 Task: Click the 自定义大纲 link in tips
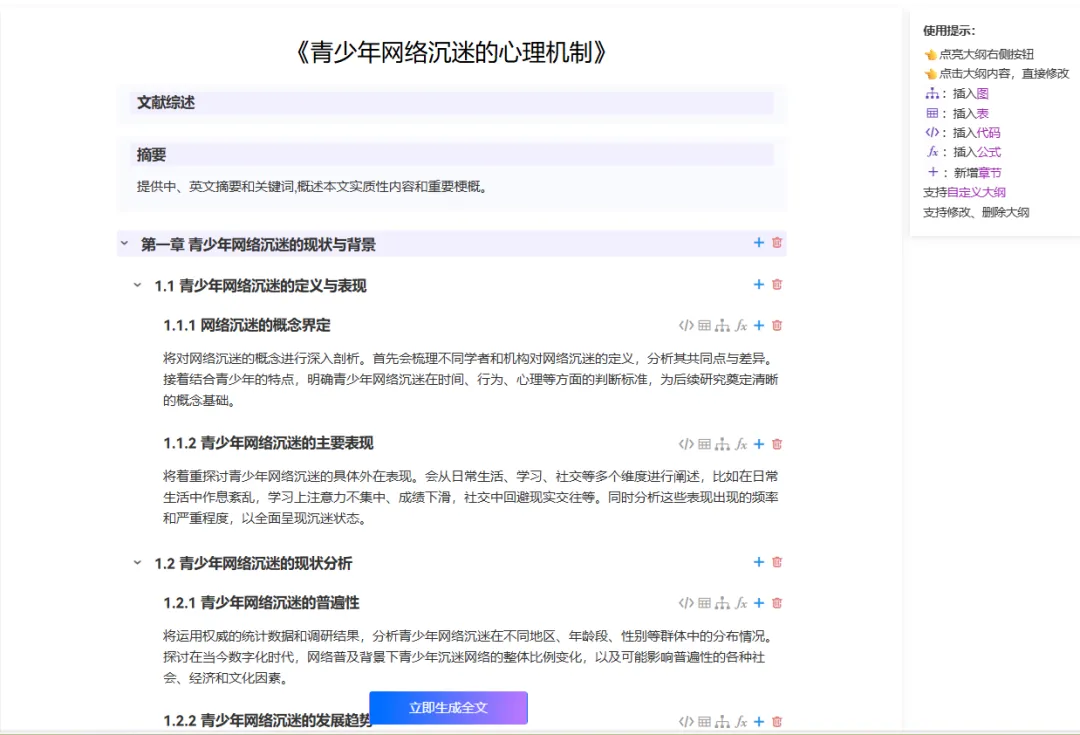tap(976, 192)
